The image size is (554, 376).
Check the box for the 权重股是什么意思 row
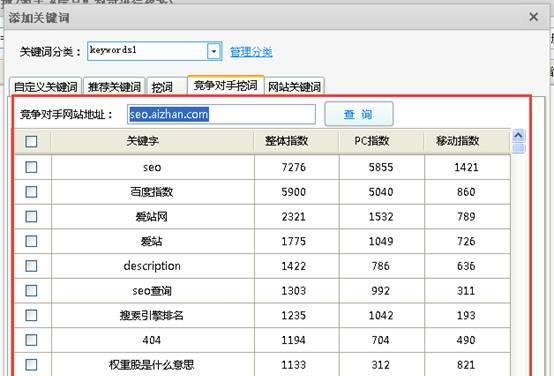pos(31,364)
